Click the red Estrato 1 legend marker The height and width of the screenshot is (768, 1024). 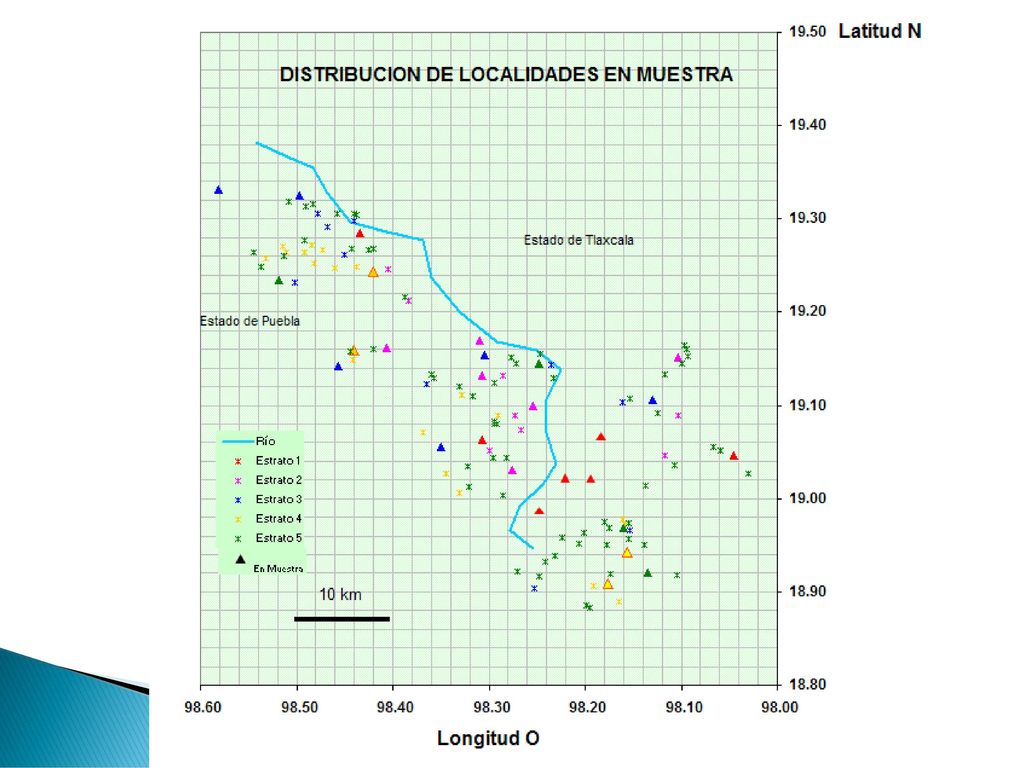pyautogui.click(x=238, y=461)
